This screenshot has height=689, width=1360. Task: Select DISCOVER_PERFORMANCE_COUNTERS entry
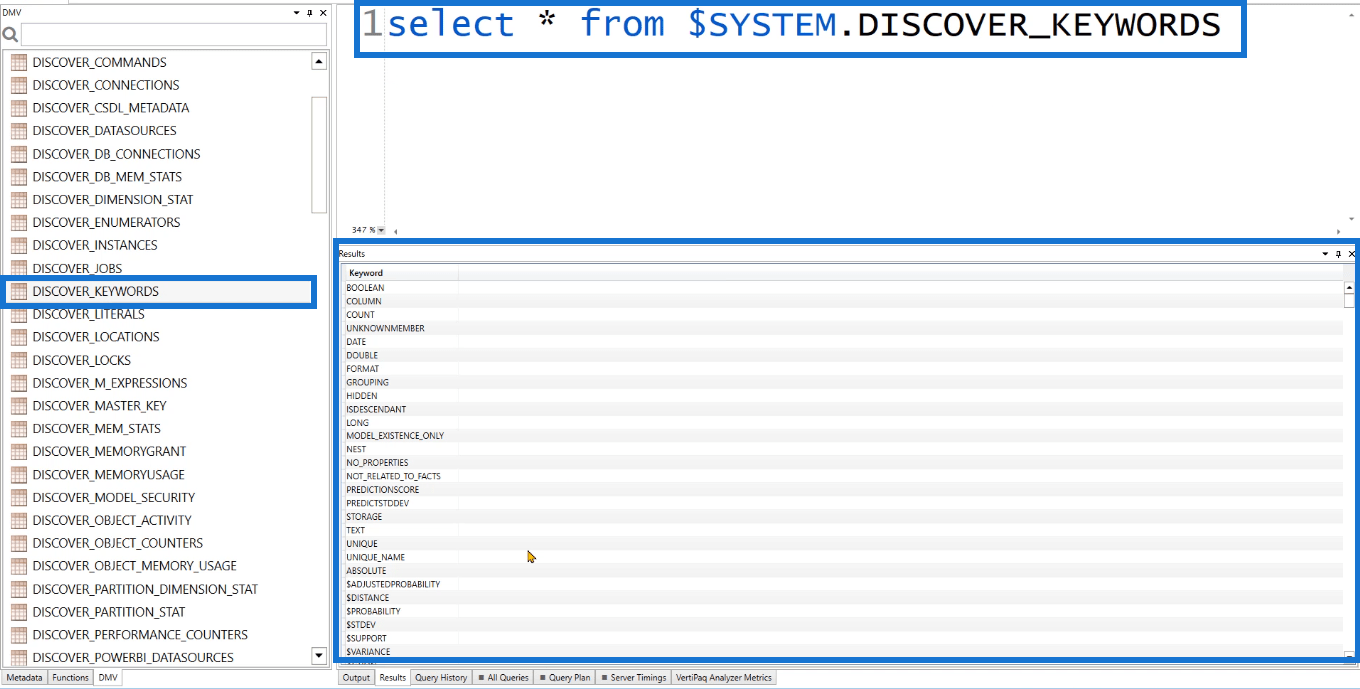[140, 635]
